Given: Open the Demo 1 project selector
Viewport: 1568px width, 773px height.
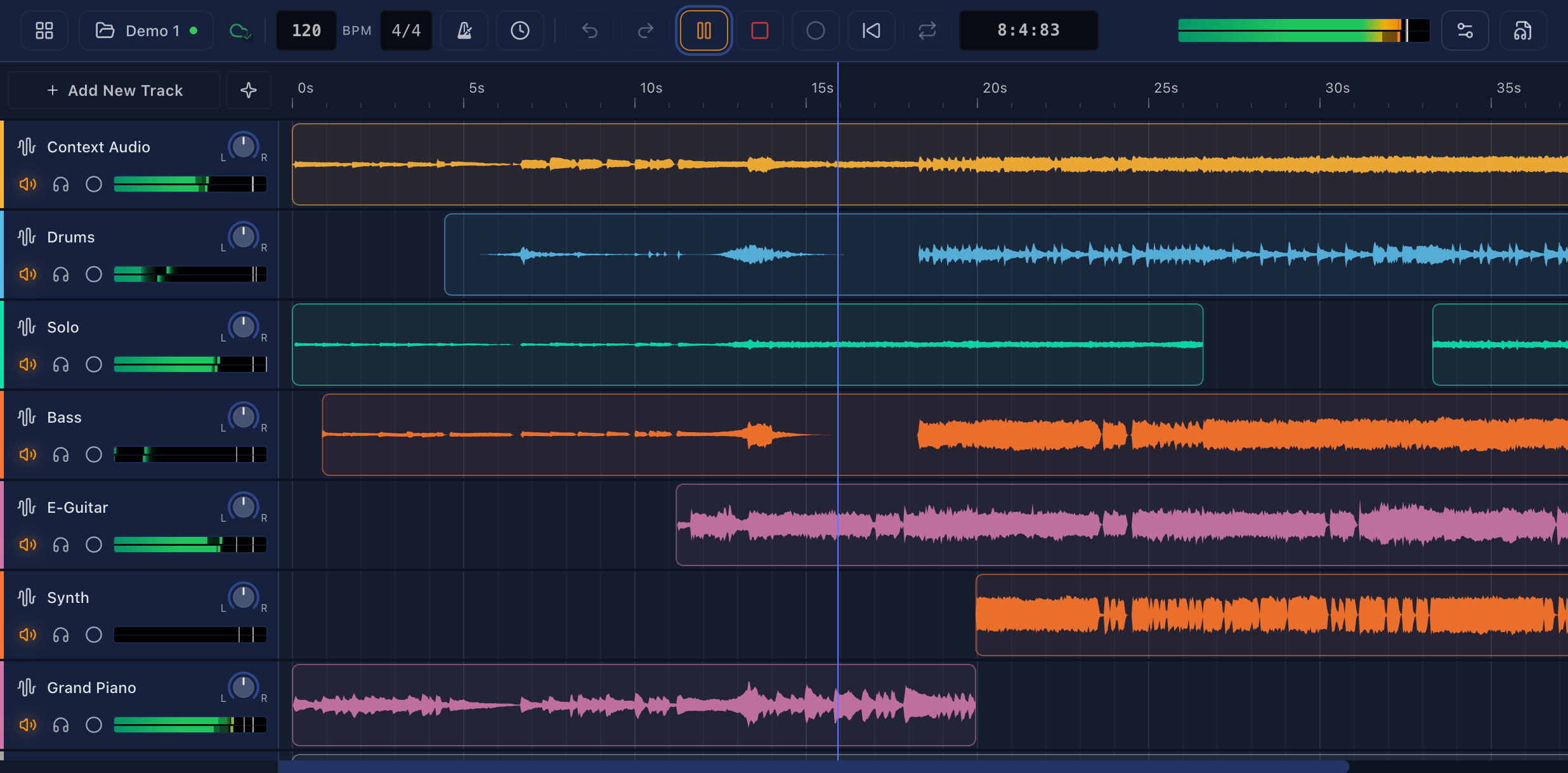Looking at the screenshot, I should [146, 30].
